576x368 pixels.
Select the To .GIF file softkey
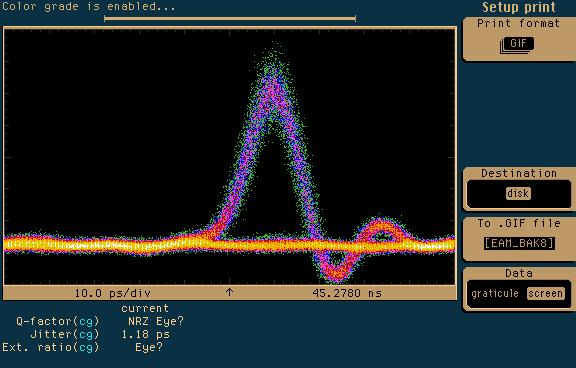pyautogui.click(x=519, y=239)
